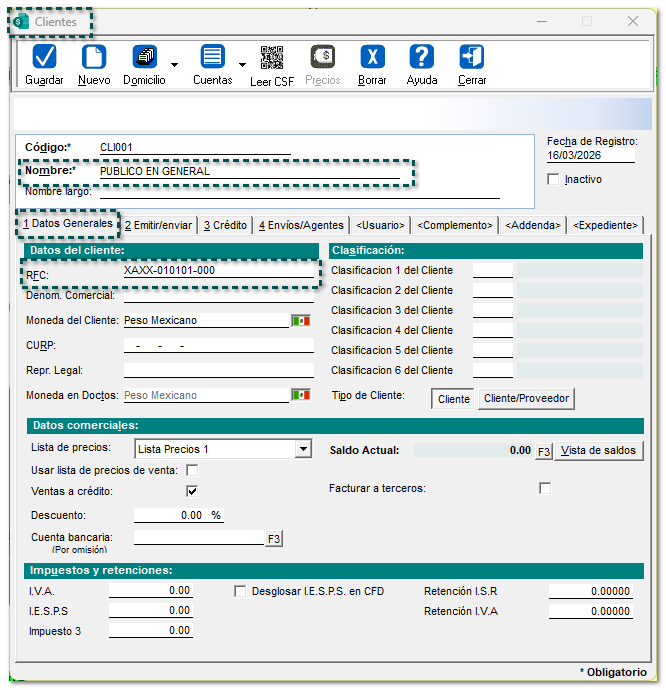Select the Cliente/Proveedor type button
Viewport: 666px width, 690px height.
pyautogui.click(x=526, y=399)
